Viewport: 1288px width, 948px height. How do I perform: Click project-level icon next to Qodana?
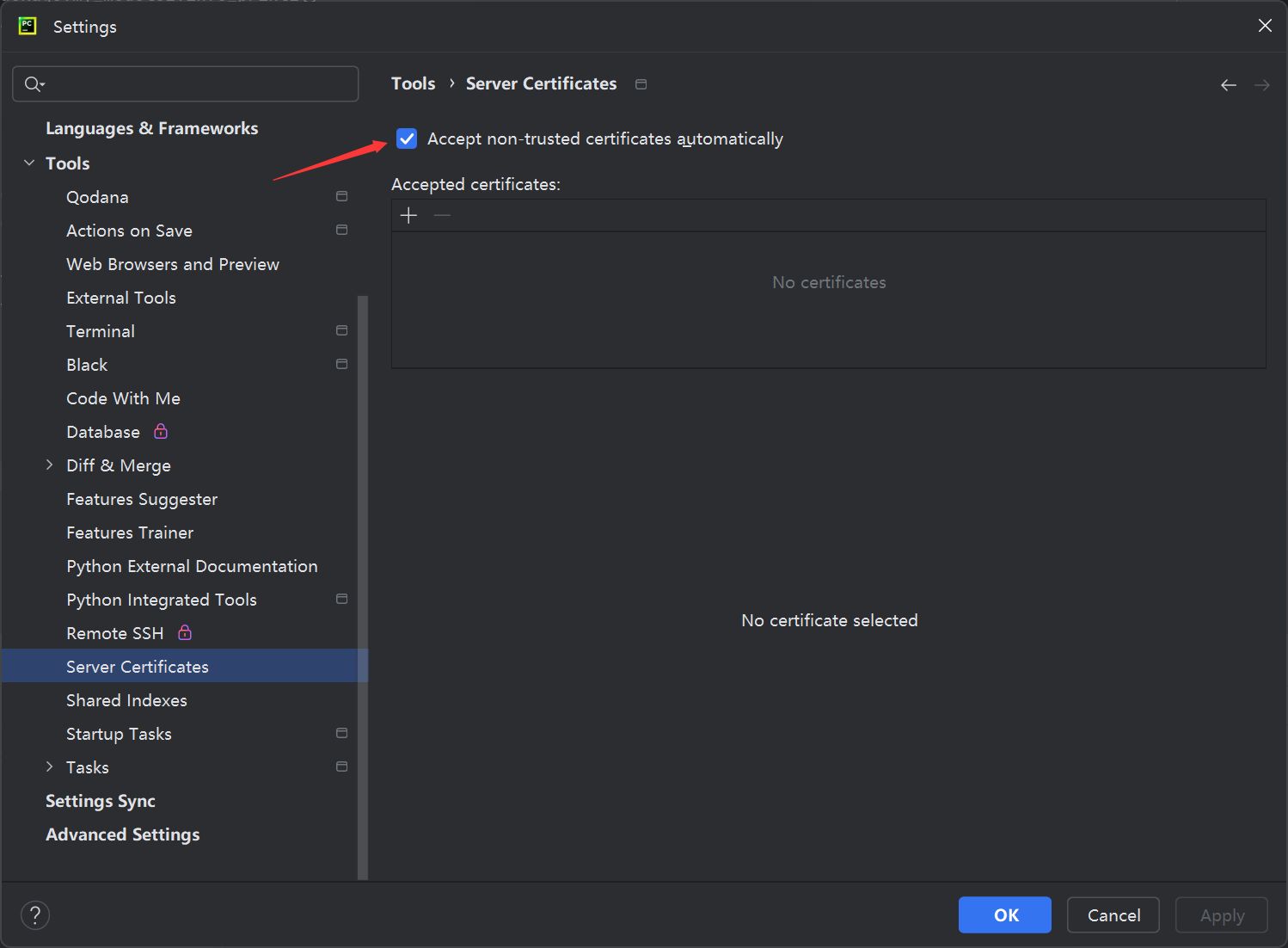tap(341, 197)
